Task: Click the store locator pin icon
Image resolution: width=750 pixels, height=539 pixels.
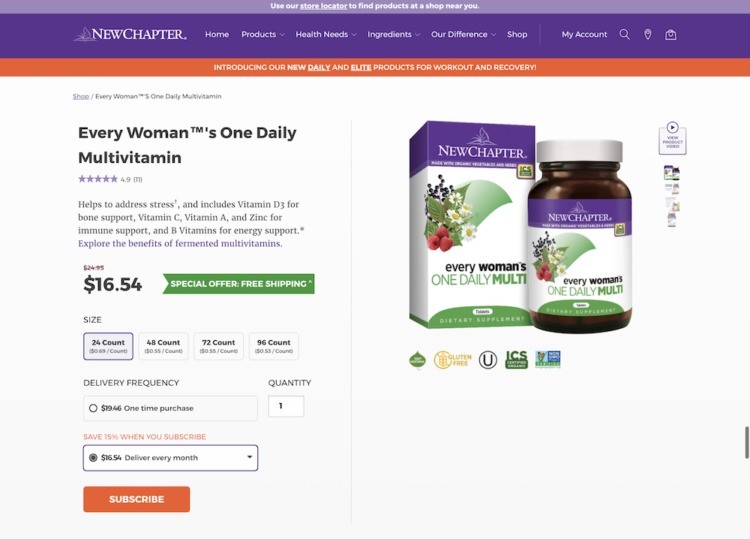Action: [648, 34]
